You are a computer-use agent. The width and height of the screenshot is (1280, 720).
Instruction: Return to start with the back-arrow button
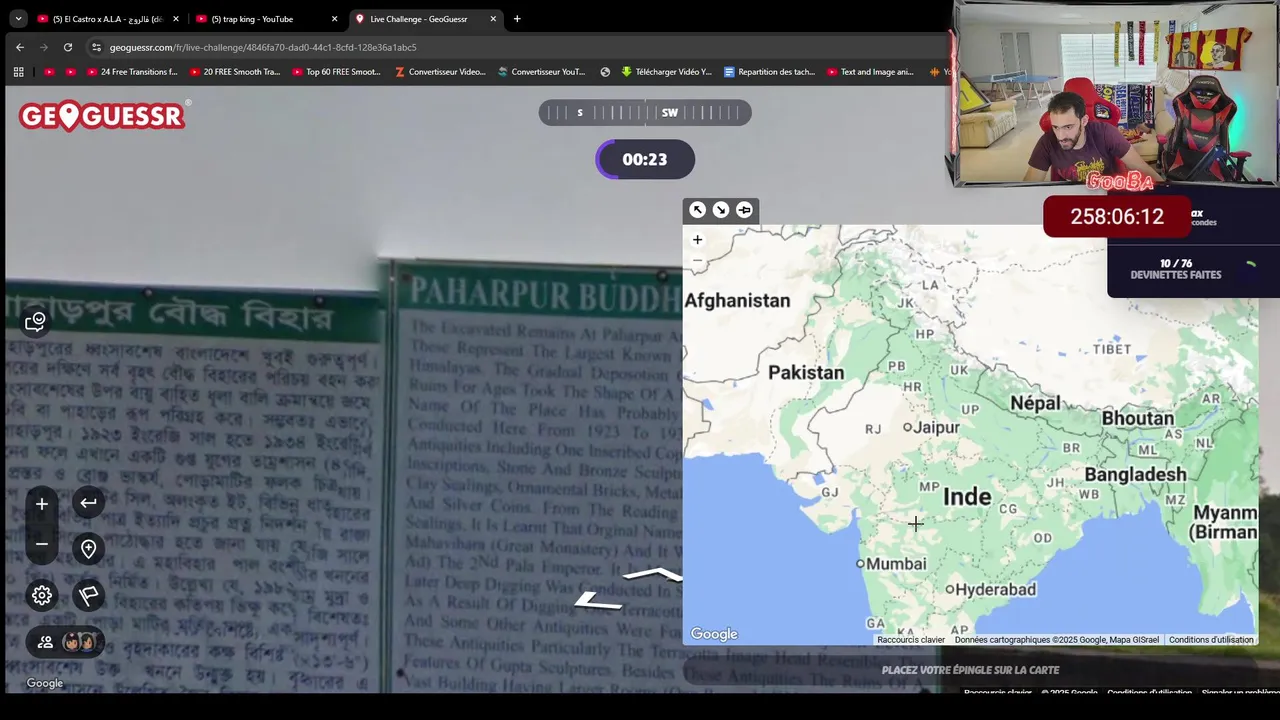click(x=88, y=503)
